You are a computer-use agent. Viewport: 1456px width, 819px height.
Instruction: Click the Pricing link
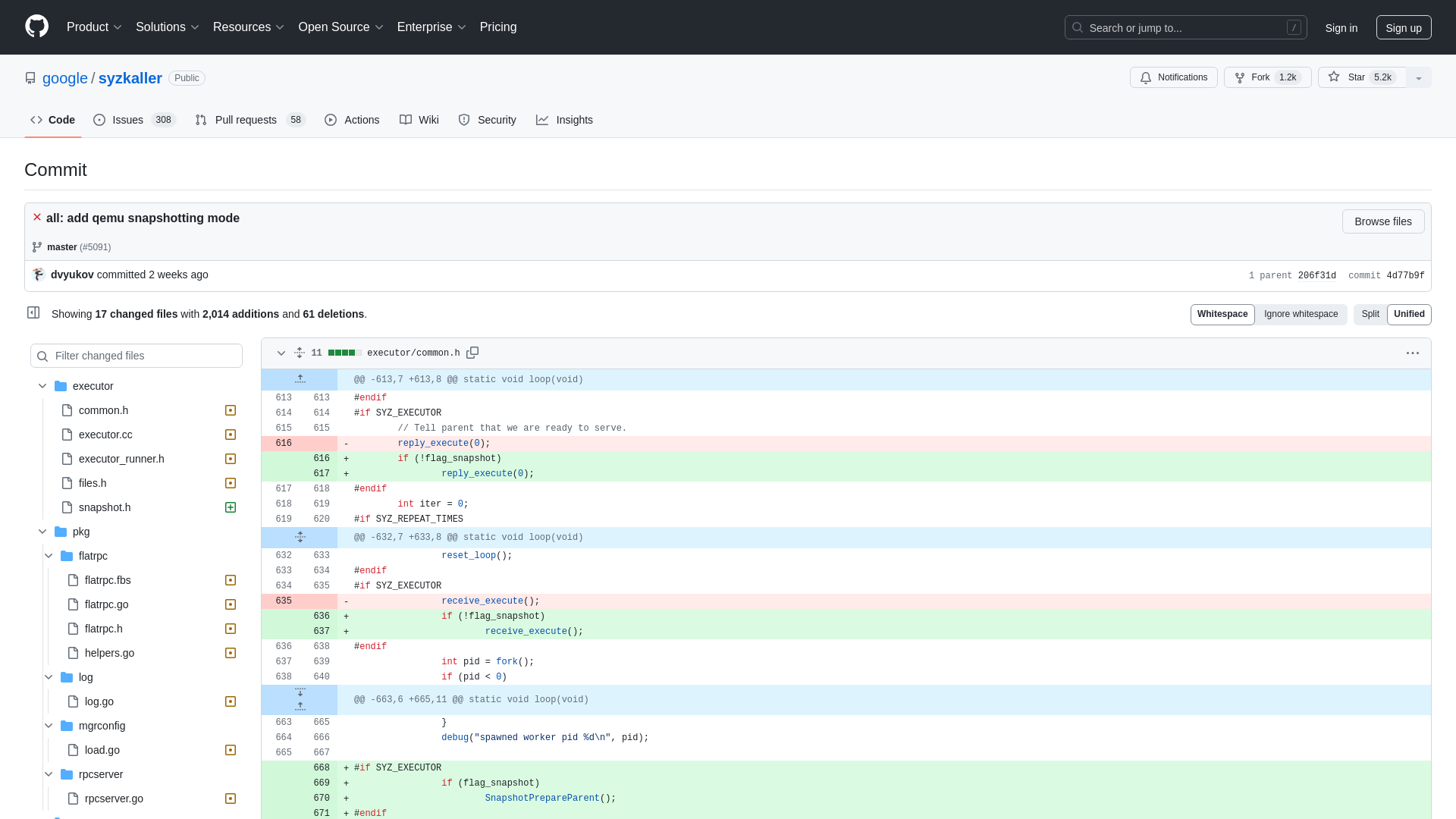click(497, 27)
